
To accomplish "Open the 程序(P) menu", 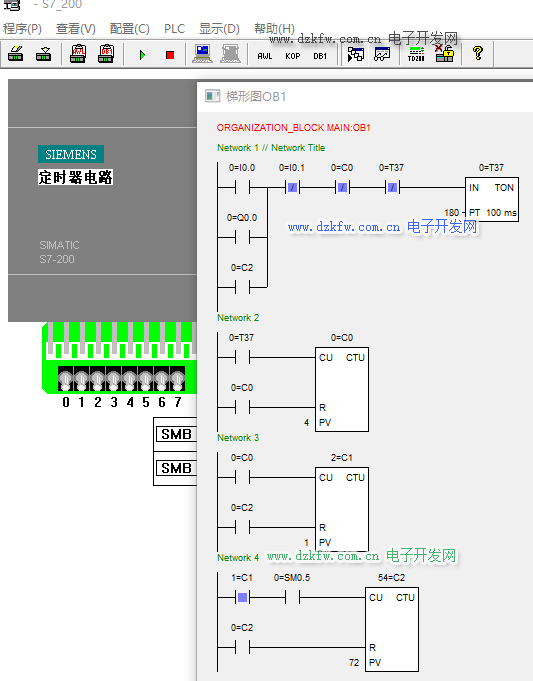I will tap(22, 29).
